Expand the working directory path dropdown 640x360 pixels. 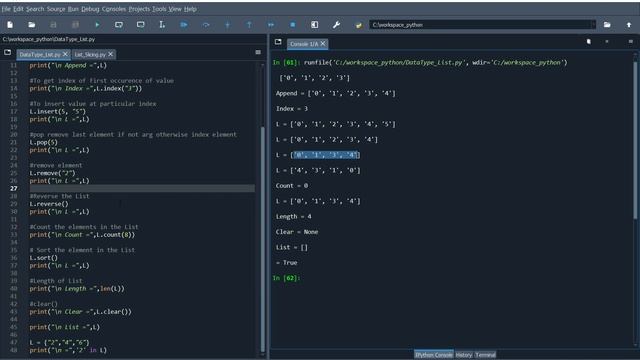point(593,25)
